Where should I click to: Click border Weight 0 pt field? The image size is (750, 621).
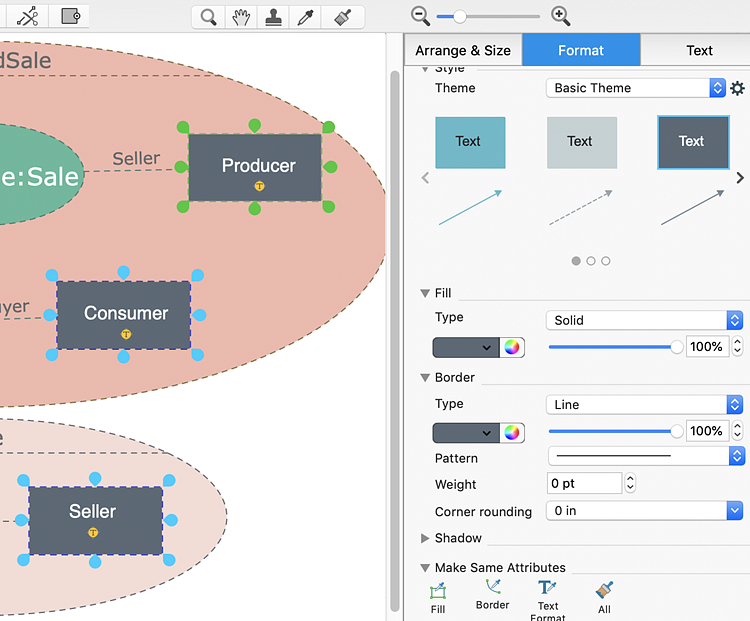(584, 483)
